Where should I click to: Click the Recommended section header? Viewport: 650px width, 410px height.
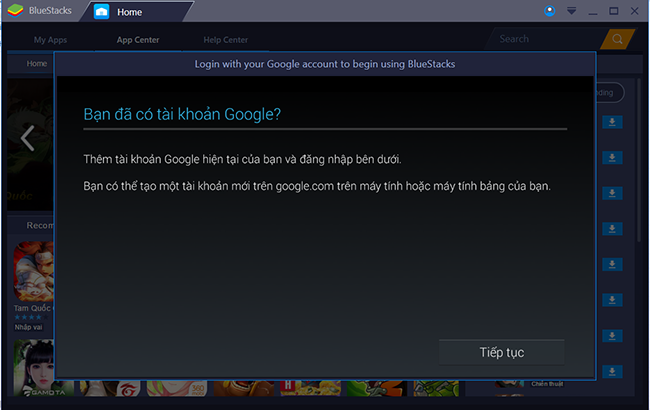tap(40, 225)
